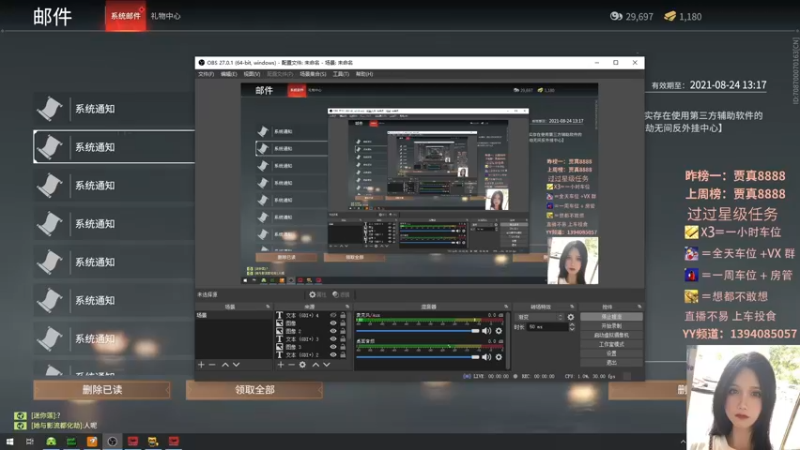The height and width of the screenshot is (450, 800).
Task: Hide the 图像 2 source
Action: (333, 331)
